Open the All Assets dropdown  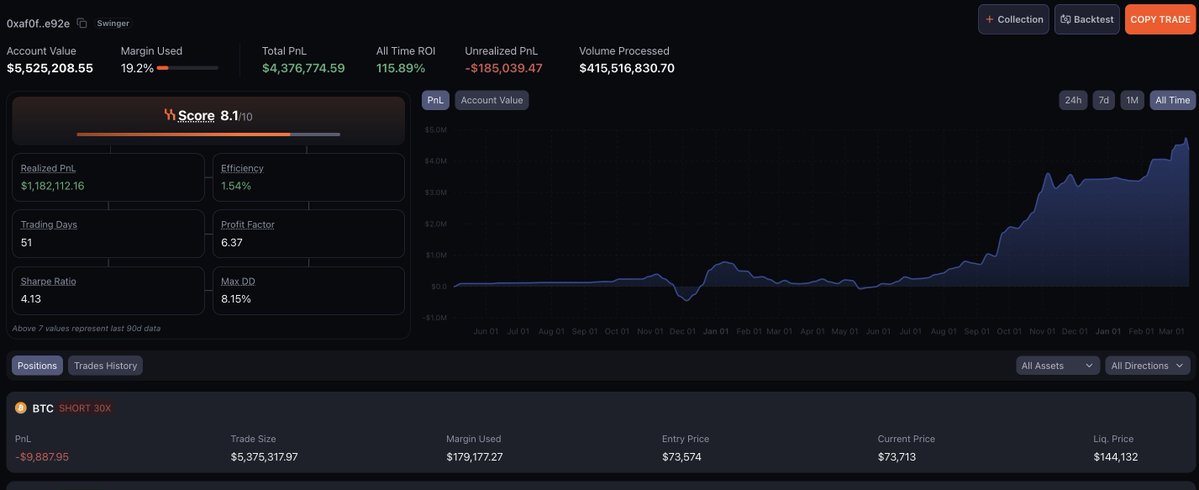point(1058,365)
